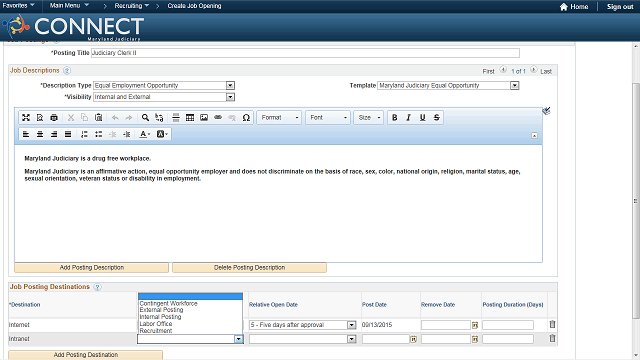Screen dimensions: 640x360
Task: Click the Add Posting Description button
Action: point(91,267)
